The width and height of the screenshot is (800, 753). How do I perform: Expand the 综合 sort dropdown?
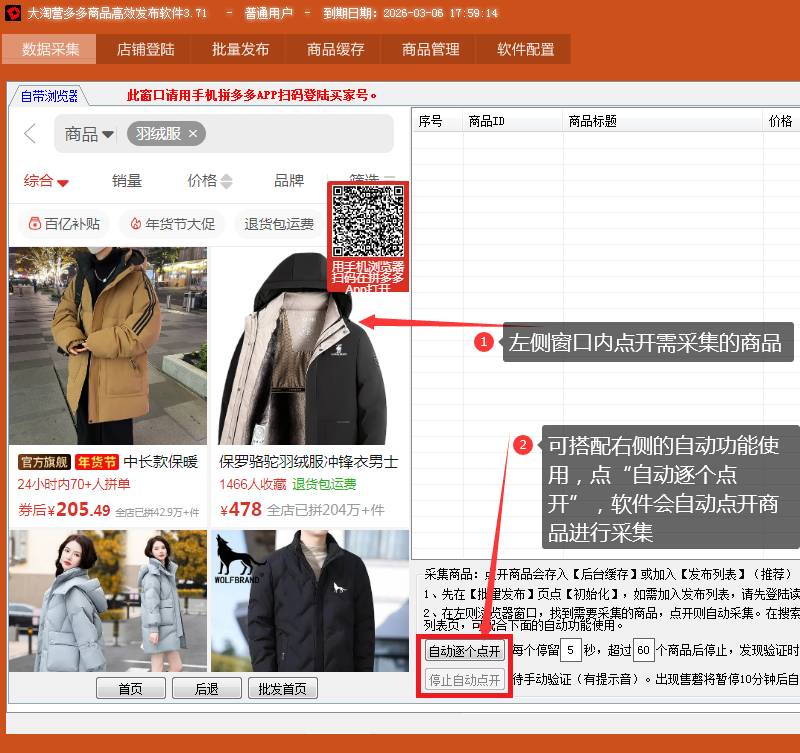tap(62, 182)
